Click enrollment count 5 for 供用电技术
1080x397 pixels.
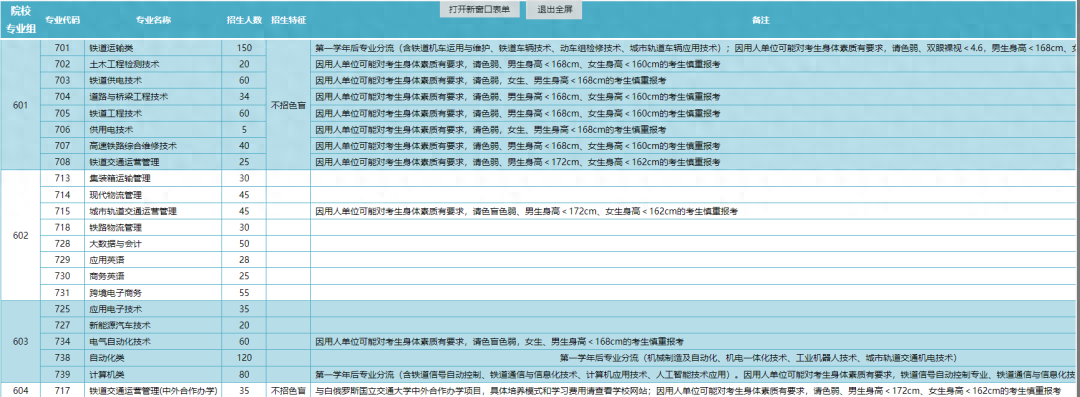[x=245, y=129]
